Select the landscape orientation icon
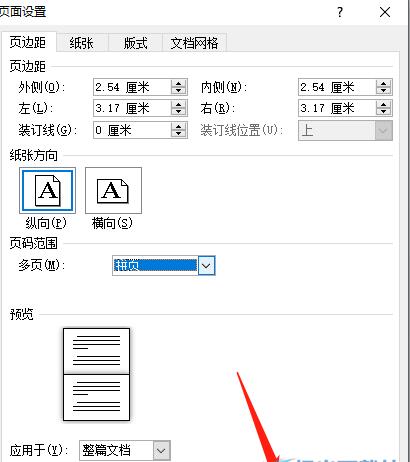The image size is (410, 462). pyautogui.click(x=113, y=190)
